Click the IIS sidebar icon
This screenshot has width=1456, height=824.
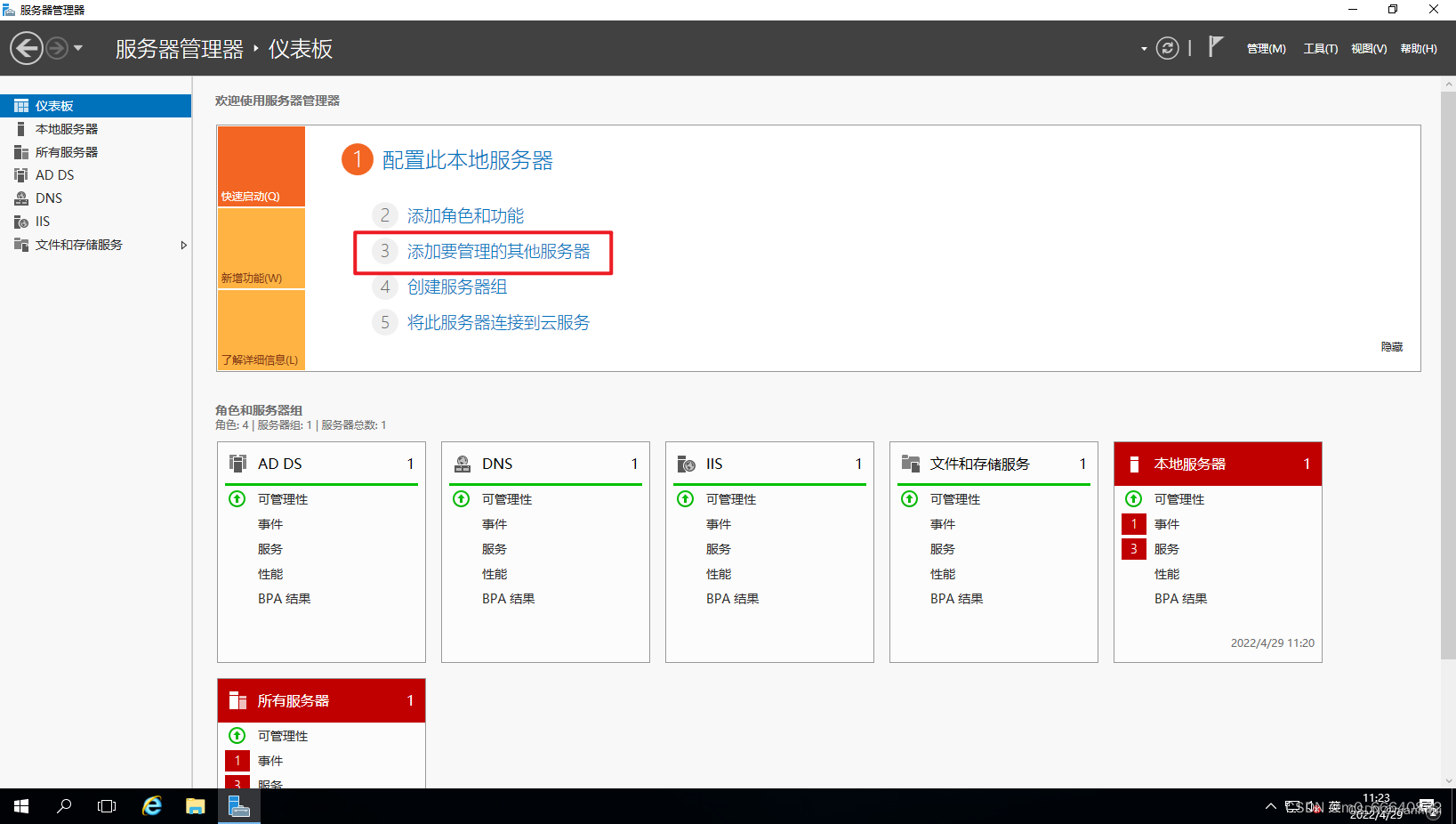coord(21,222)
